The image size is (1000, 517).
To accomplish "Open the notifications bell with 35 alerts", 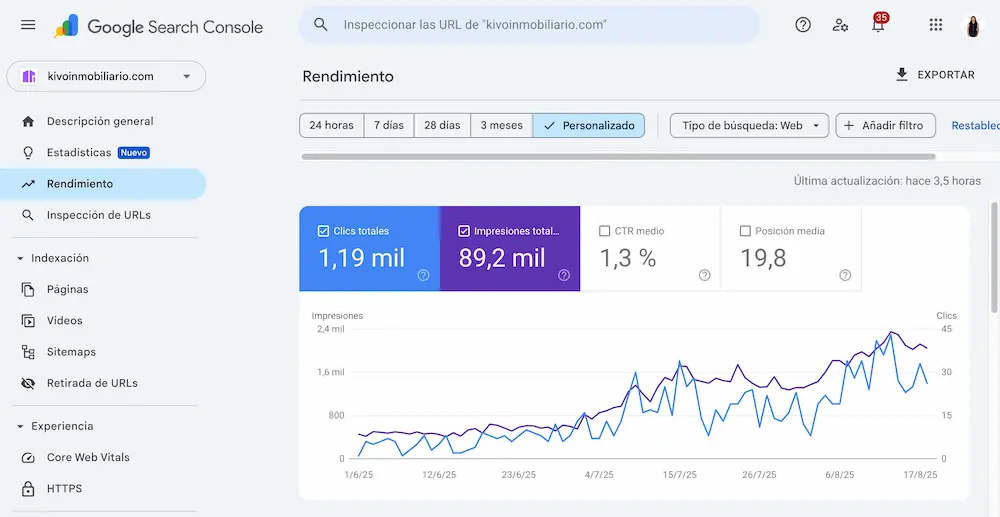I will click(x=879, y=24).
